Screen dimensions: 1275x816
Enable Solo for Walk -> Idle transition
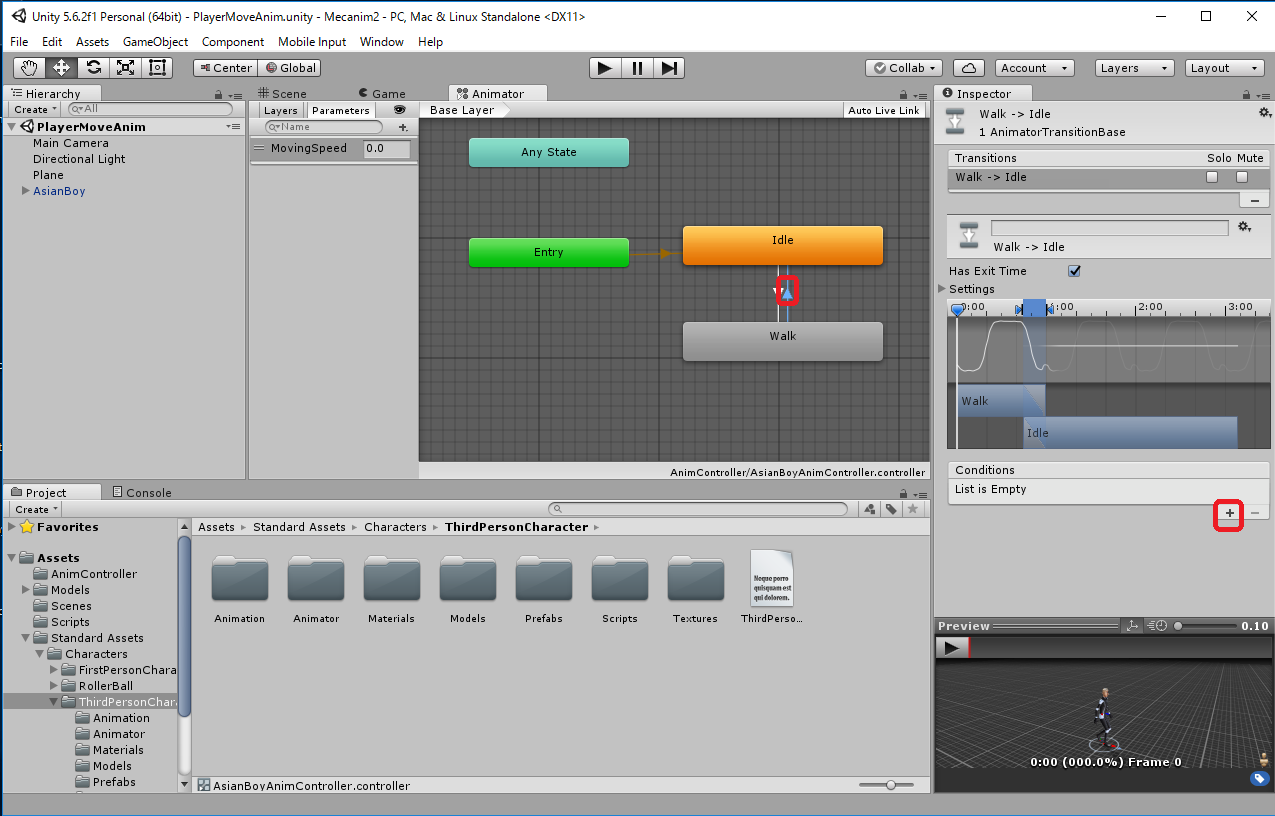pos(1212,177)
